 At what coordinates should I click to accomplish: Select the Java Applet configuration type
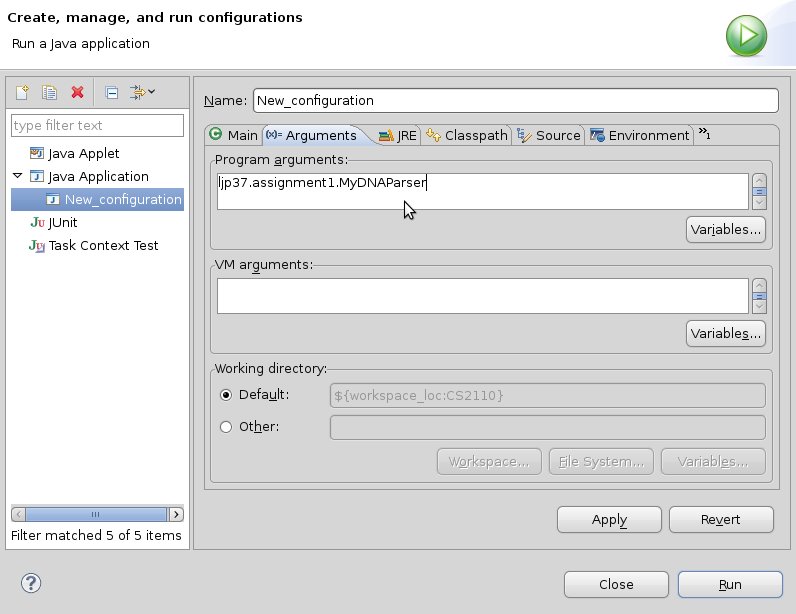coord(84,153)
